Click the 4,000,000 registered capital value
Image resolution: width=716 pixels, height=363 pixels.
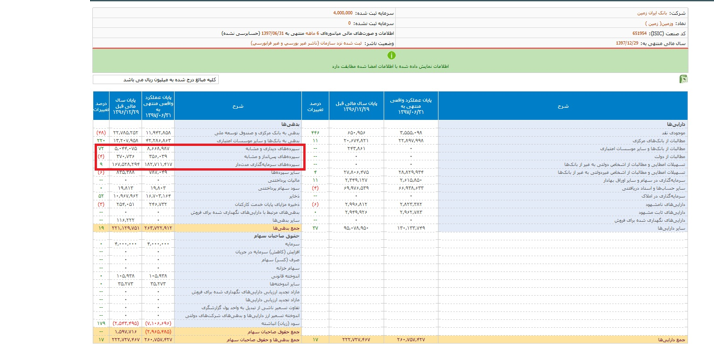[342, 13]
